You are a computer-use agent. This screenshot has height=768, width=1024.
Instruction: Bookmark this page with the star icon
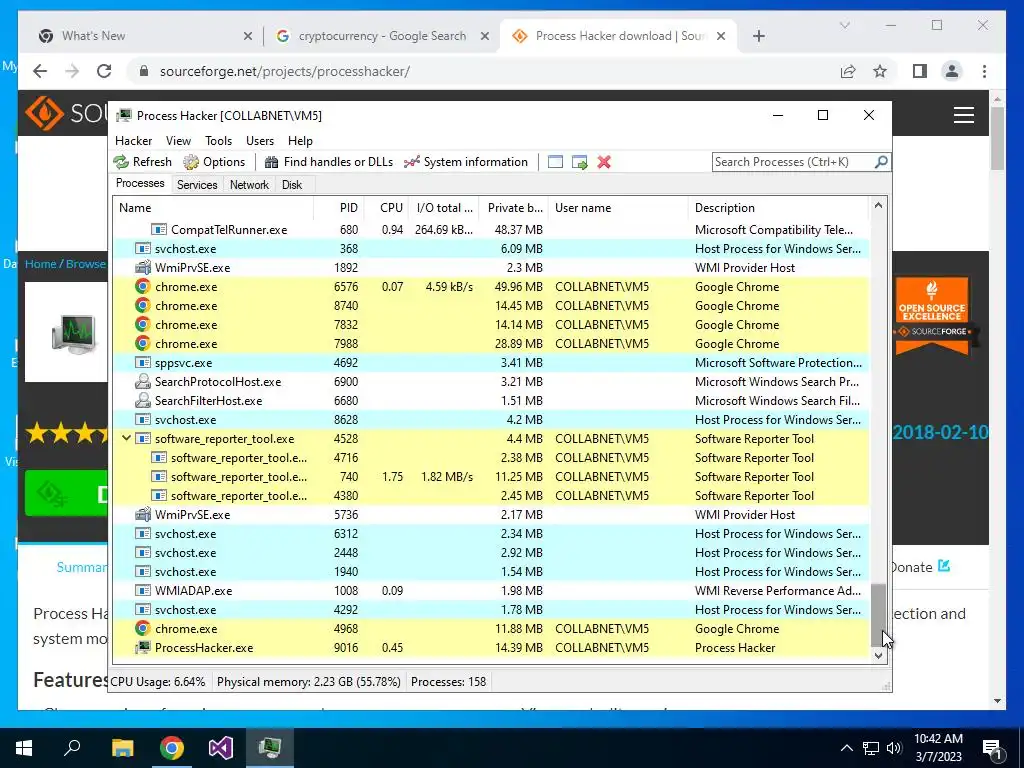tap(880, 71)
